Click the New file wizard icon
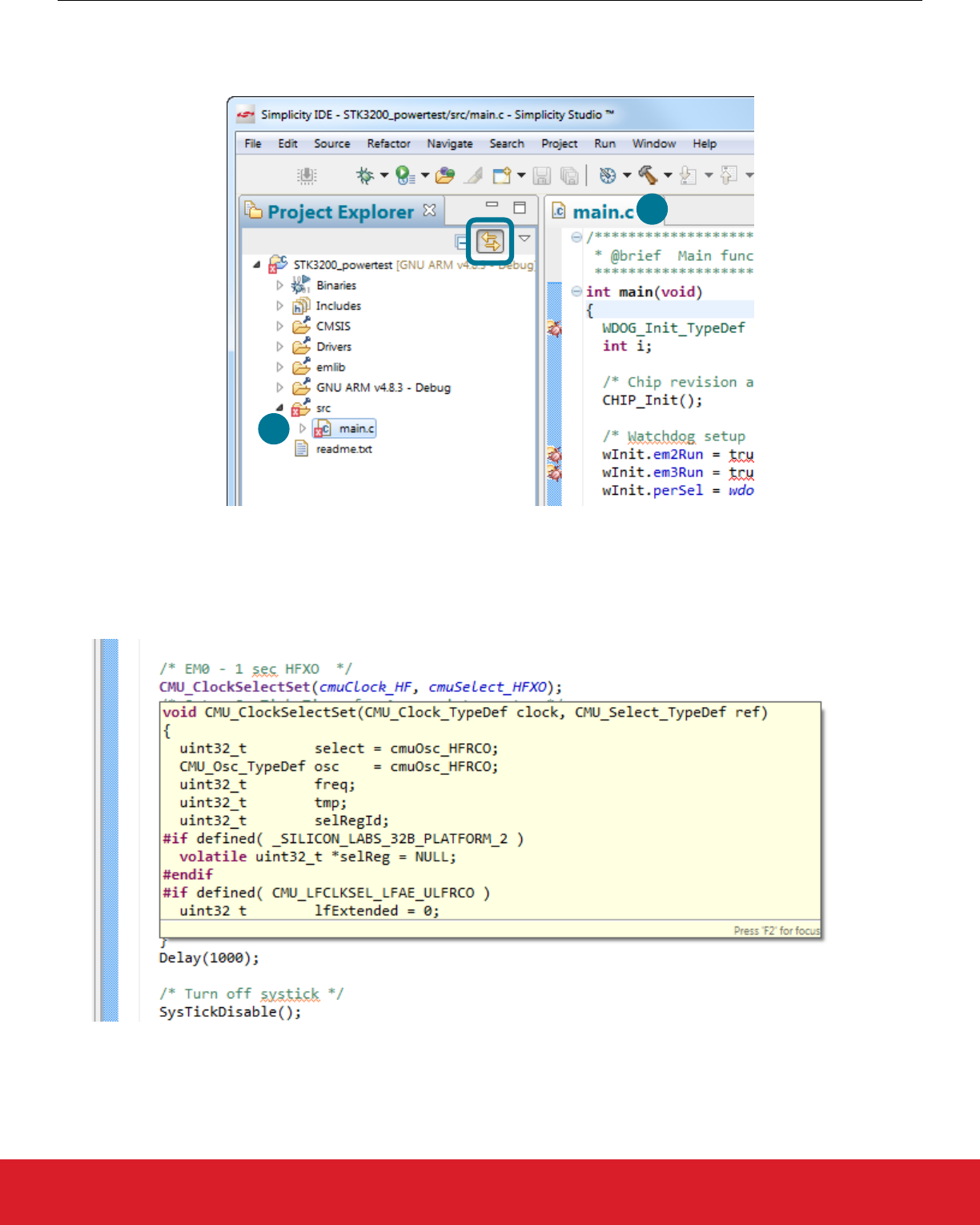 click(x=502, y=175)
